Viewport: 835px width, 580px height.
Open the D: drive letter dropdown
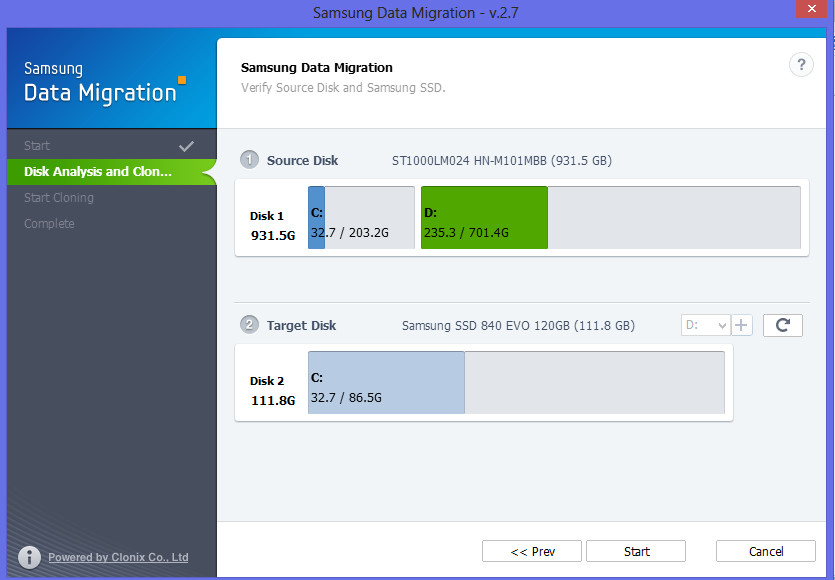pyautogui.click(x=705, y=325)
